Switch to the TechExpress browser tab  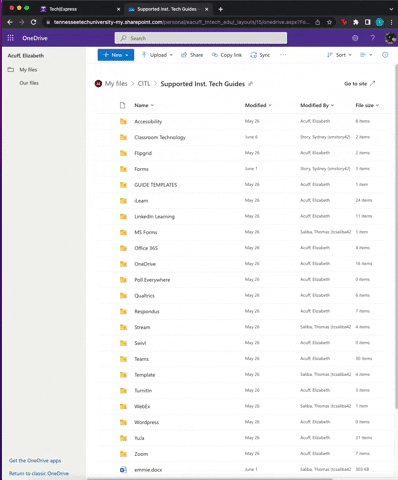[63, 9]
